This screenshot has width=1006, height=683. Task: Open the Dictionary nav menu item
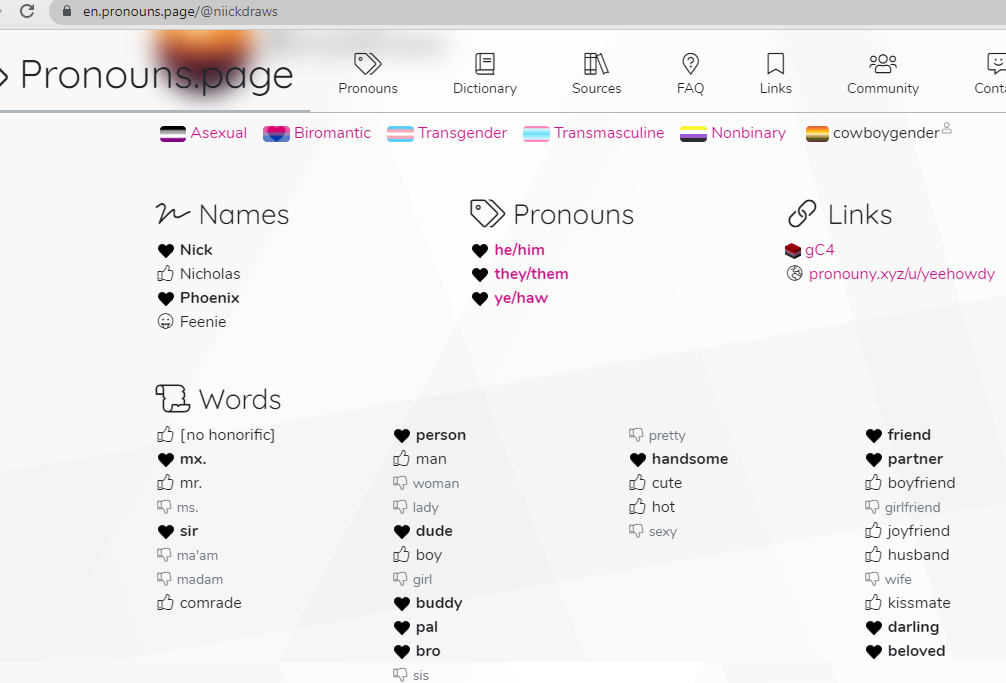(484, 74)
